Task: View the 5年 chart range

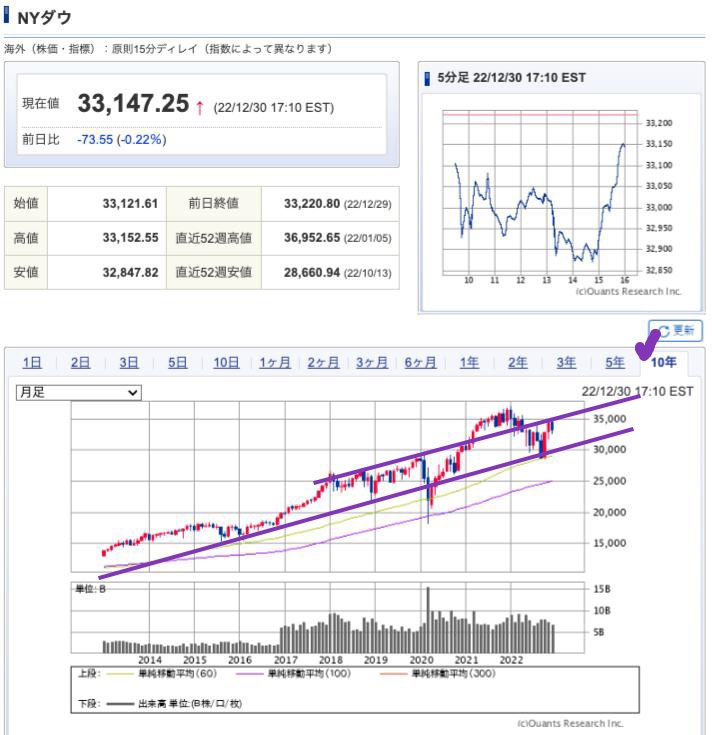Action: point(615,362)
